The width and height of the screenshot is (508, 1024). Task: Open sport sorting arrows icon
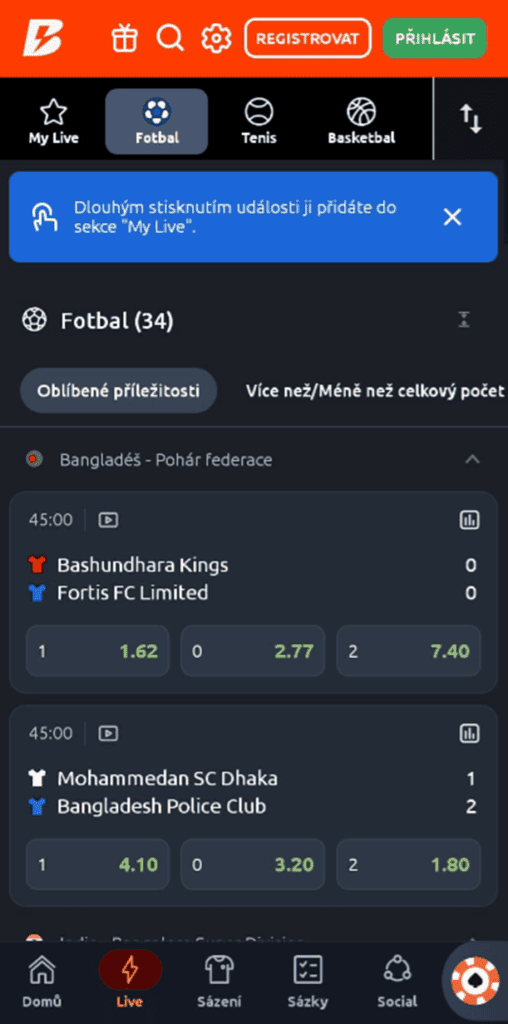coord(471,120)
